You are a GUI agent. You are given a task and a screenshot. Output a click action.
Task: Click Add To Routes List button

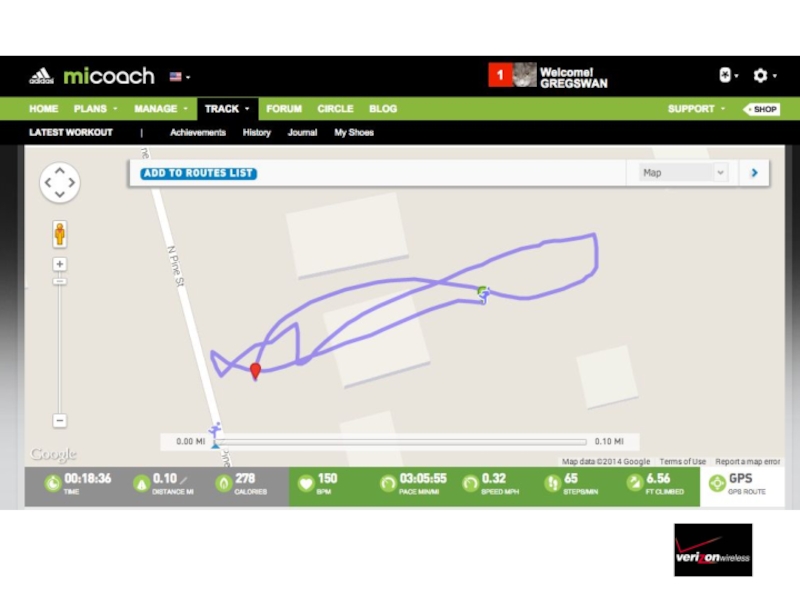coord(198,173)
